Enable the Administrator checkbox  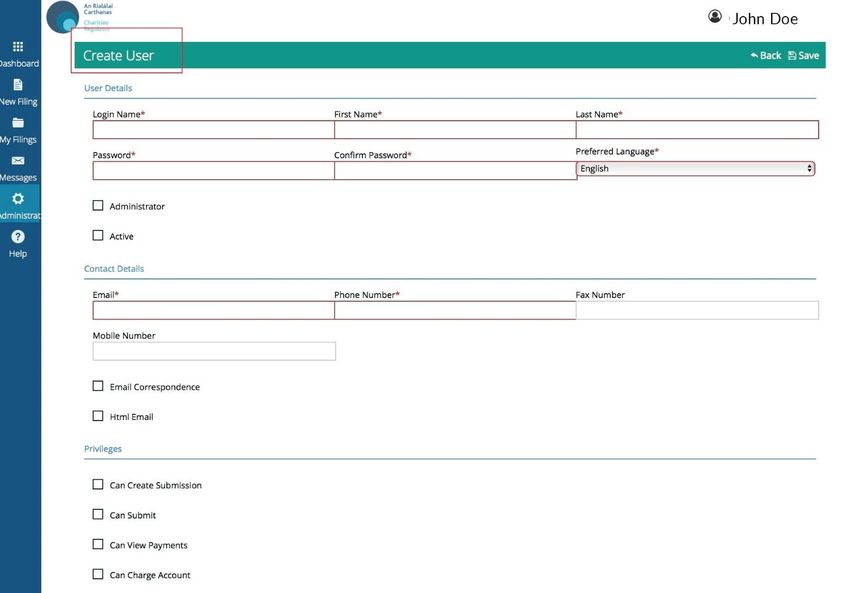click(98, 205)
